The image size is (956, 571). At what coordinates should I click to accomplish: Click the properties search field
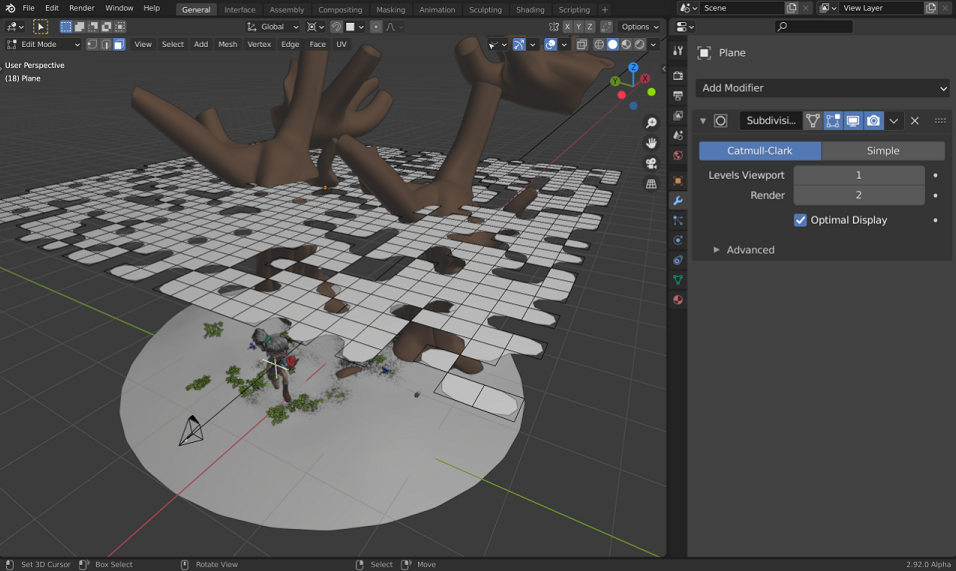tap(813, 26)
